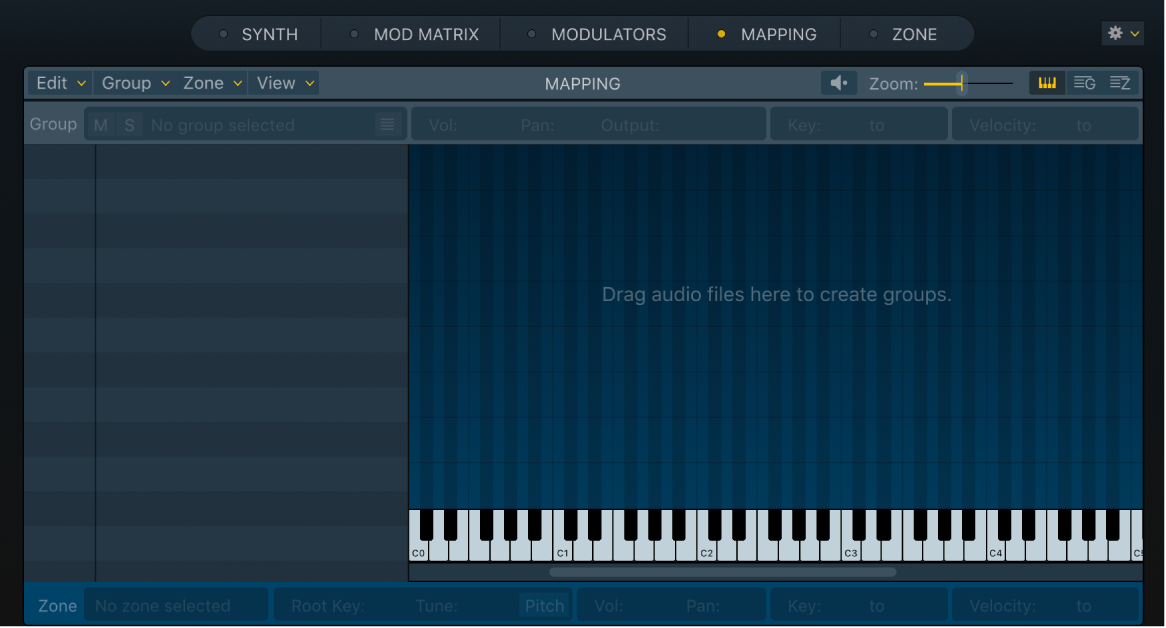The image size is (1166, 628).
Task: Expand the gear icon's dropdown chevron
Action: pyautogui.click(x=1135, y=33)
